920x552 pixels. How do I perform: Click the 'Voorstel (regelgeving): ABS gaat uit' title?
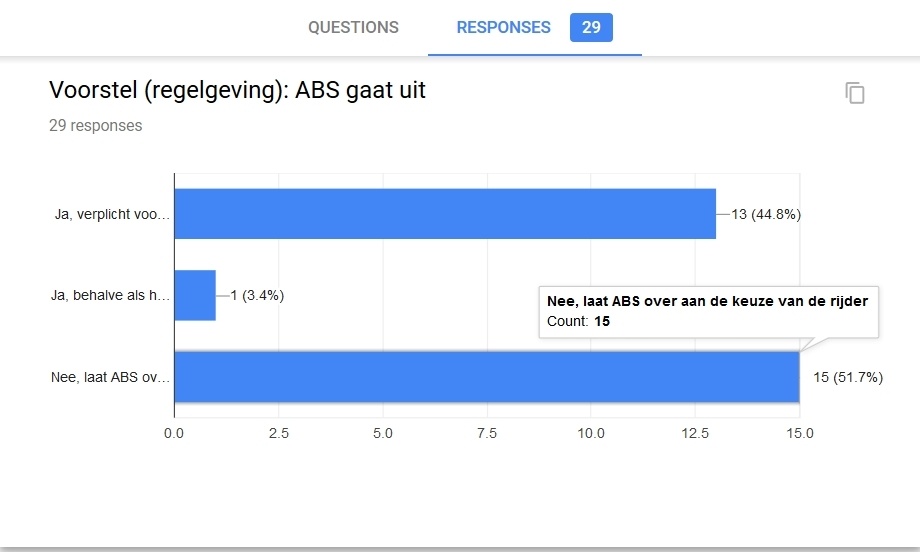[x=237, y=90]
